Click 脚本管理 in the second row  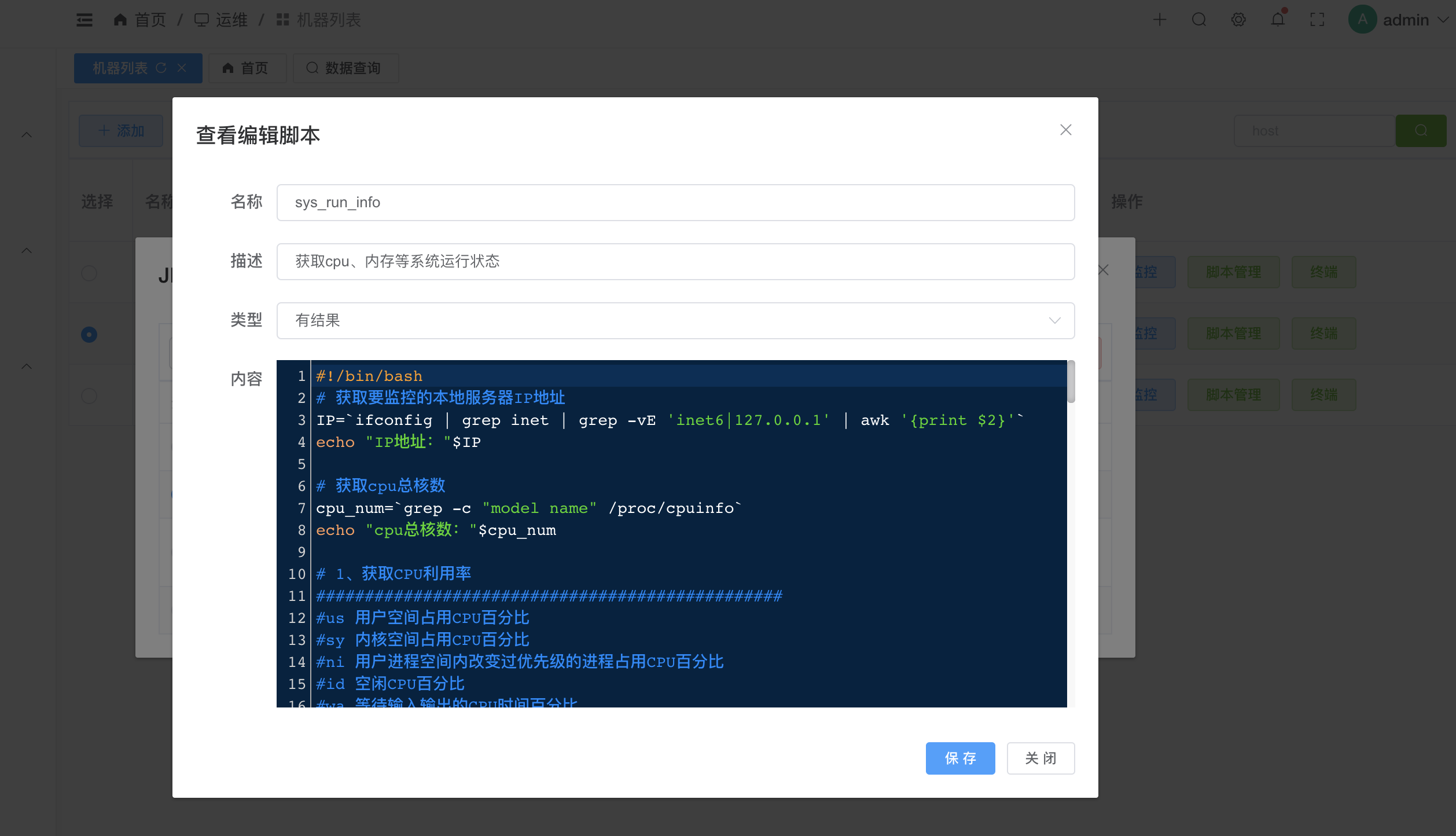(x=1233, y=333)
